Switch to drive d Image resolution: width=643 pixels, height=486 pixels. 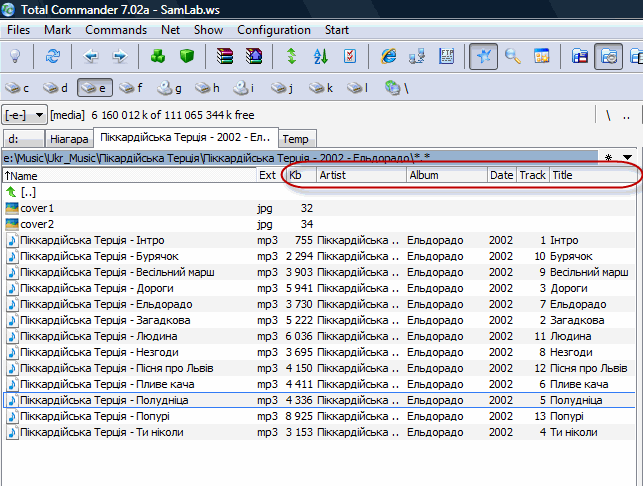(55, 88)
